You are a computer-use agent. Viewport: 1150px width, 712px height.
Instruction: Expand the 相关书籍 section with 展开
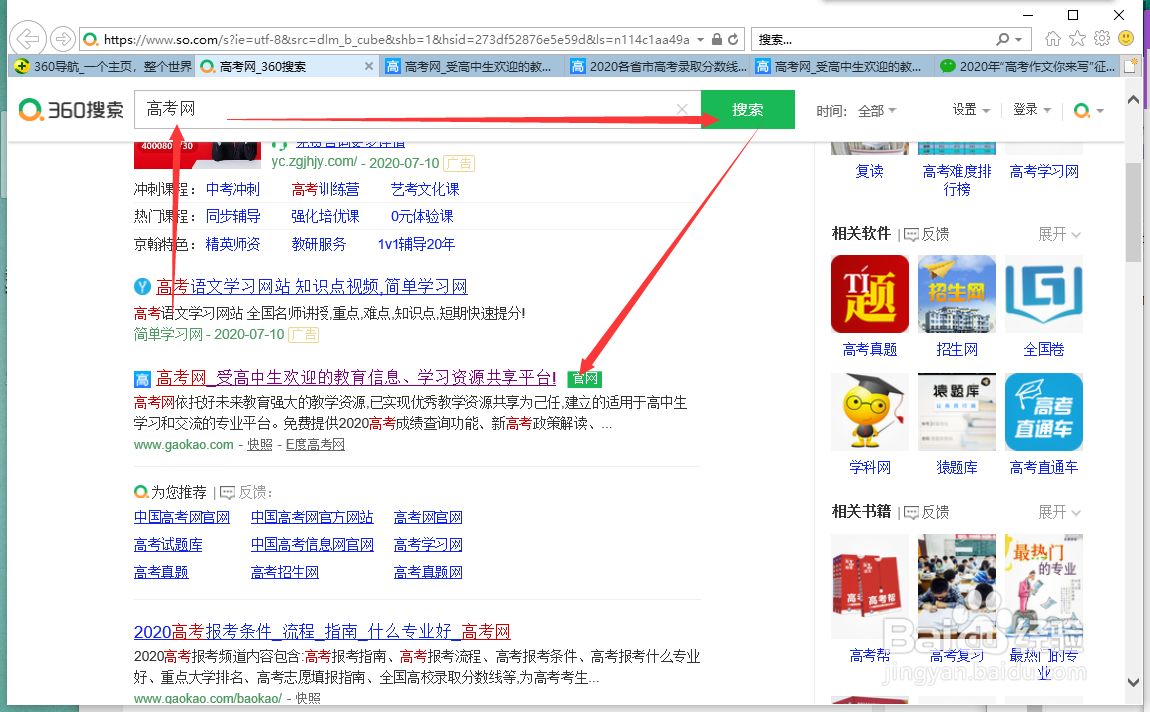(x=1059, y=512)
